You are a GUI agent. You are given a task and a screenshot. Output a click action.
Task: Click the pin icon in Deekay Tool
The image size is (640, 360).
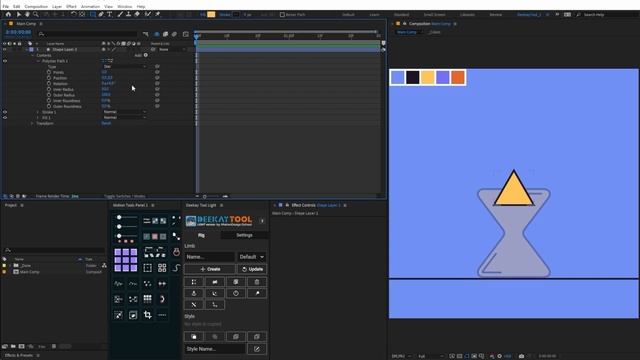click(x=257, y=293)
